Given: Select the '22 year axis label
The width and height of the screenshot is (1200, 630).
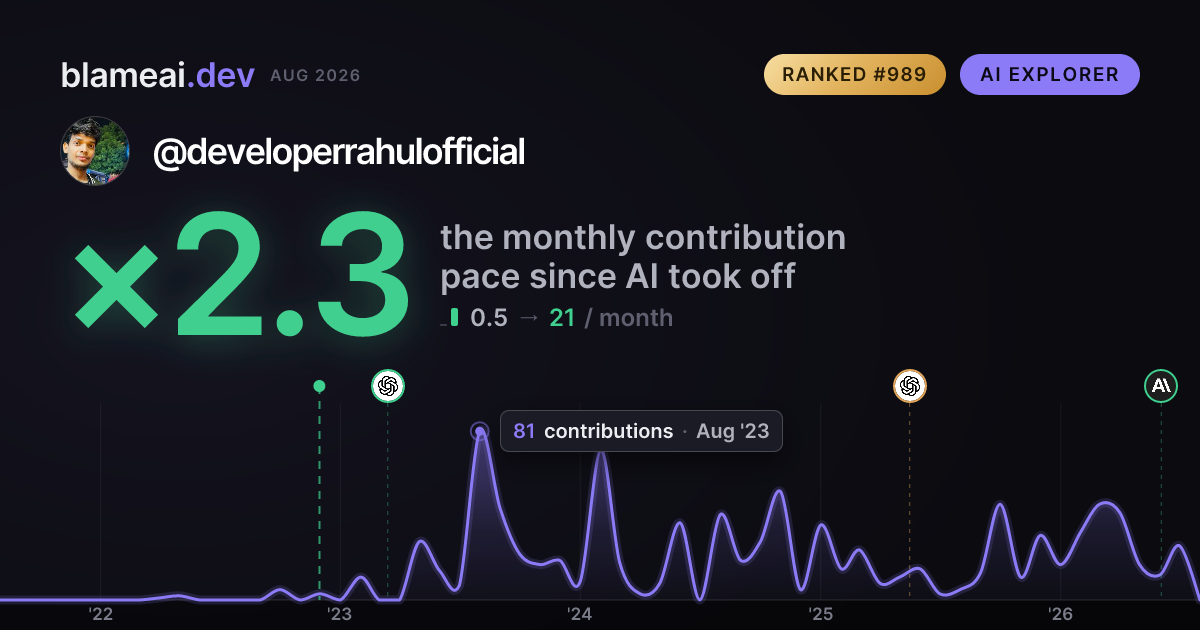Looking at the screenshot, I should (100, 614).
